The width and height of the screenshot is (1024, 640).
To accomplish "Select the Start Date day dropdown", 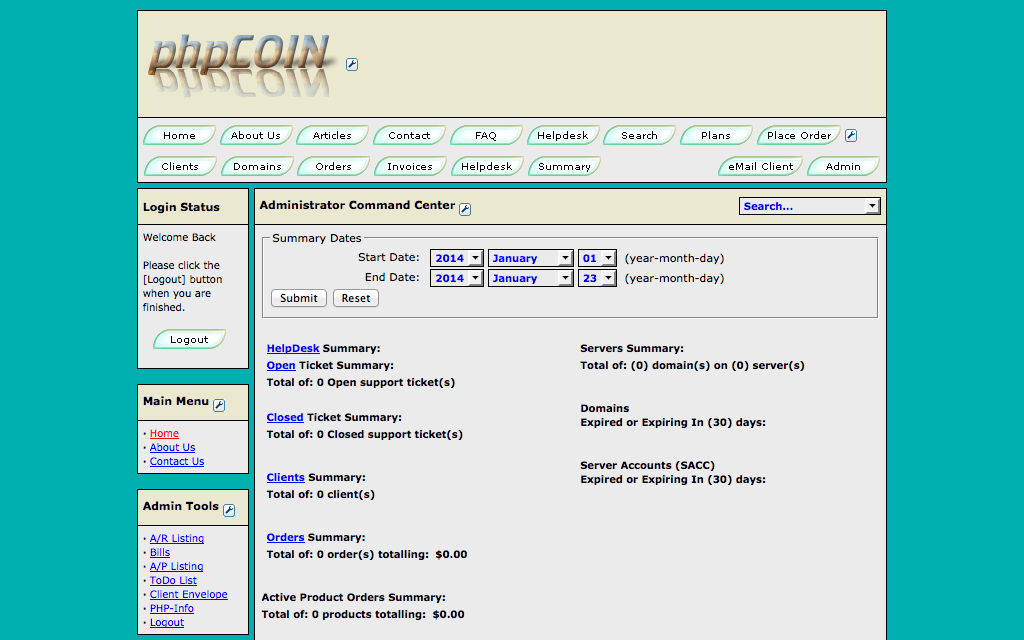I will click(x=597, y=258).
